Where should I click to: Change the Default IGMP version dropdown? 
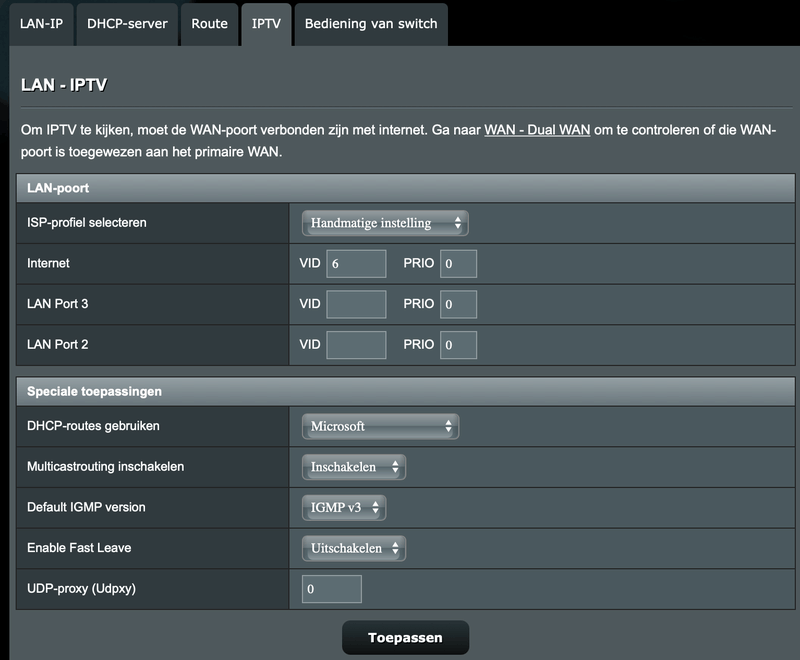(x=344, y=507)
